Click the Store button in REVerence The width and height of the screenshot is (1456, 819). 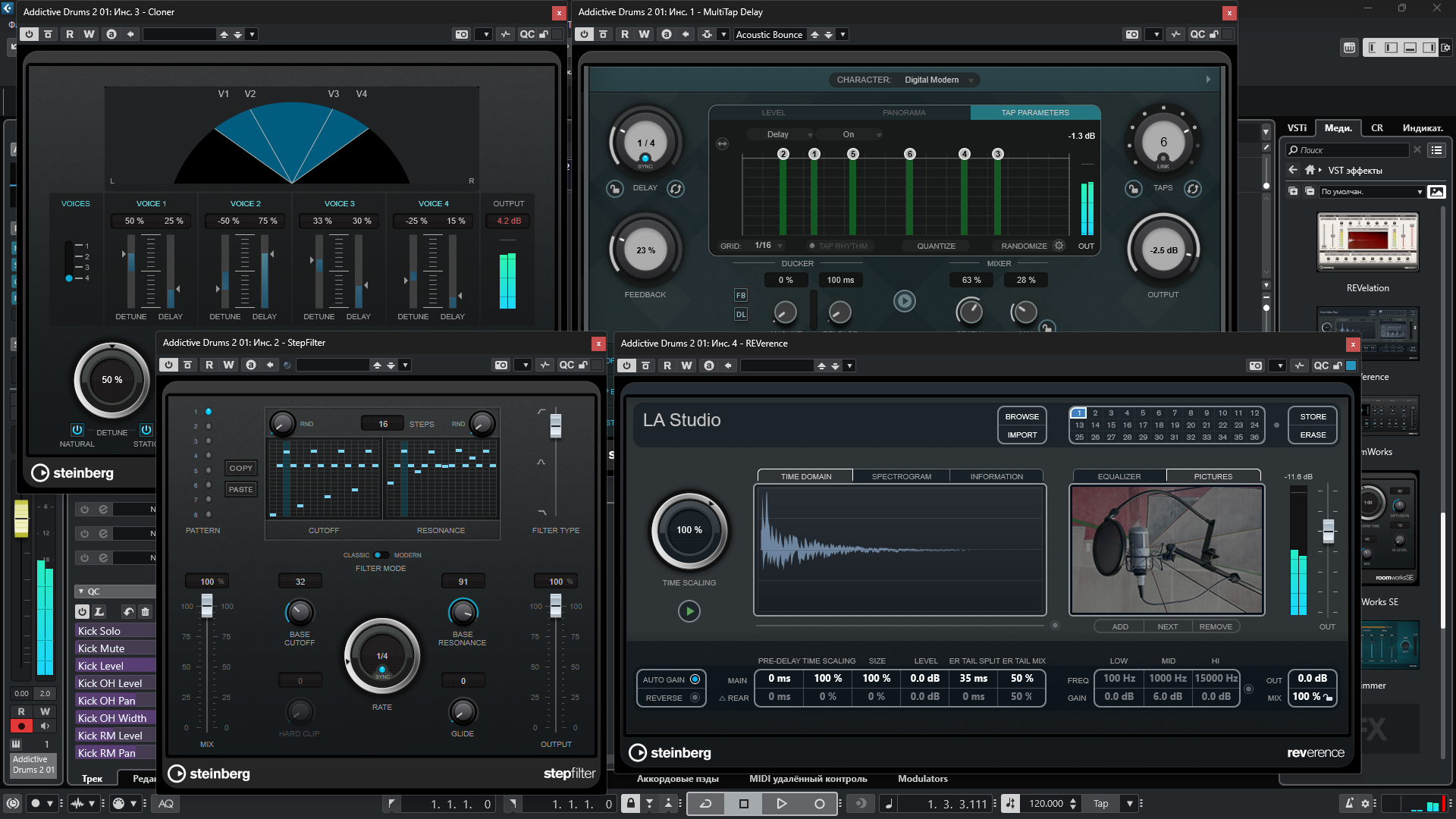(x=1313, y=416)
